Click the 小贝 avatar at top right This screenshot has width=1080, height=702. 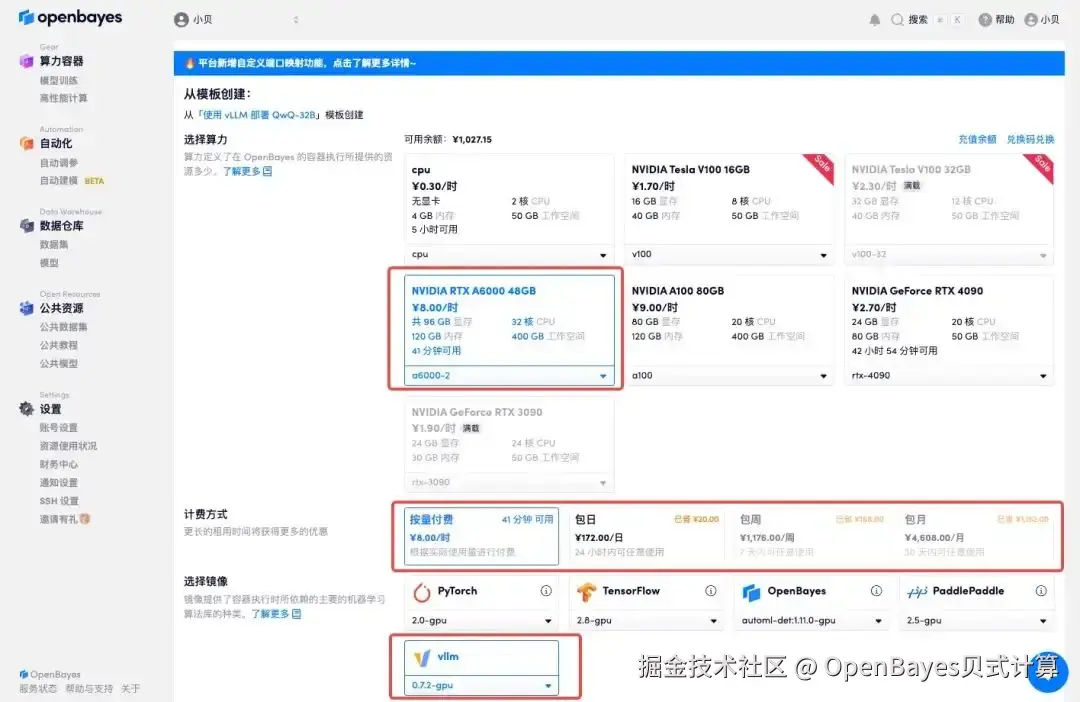tap(1031, 20)
